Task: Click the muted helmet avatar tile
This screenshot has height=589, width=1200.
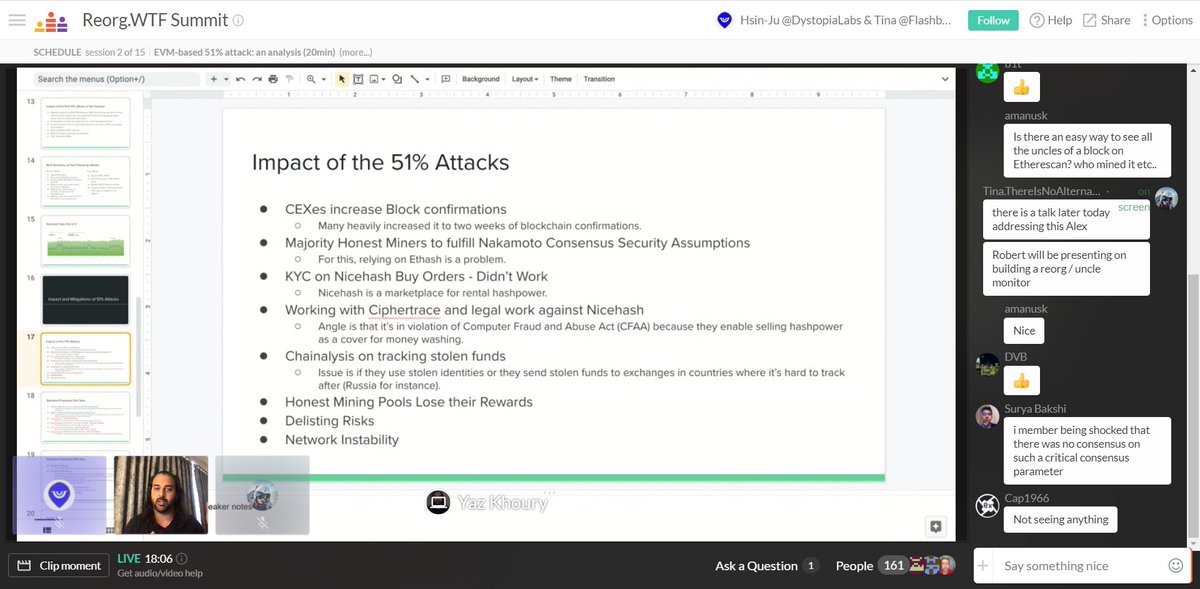Action: click(x=262, y=494)
